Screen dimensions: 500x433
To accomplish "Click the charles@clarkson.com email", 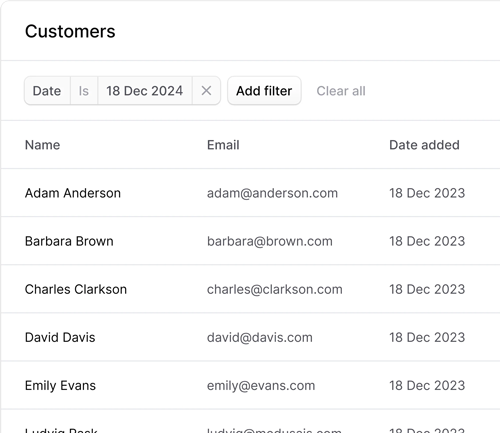I will [x=275, y=289].
